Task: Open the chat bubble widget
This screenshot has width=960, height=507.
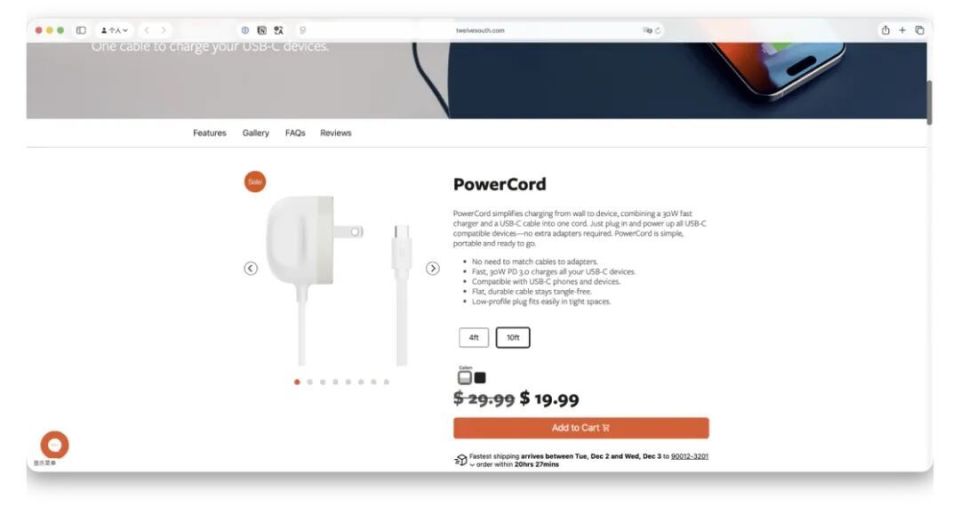Action: (54, 445)
